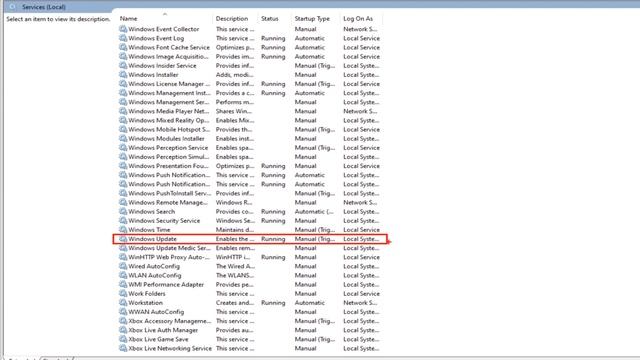Image resolution: width=640 pixels, height=360 pixels.
Task: Click the Windows Update service gear icon
Action: [x=123, y=239]
